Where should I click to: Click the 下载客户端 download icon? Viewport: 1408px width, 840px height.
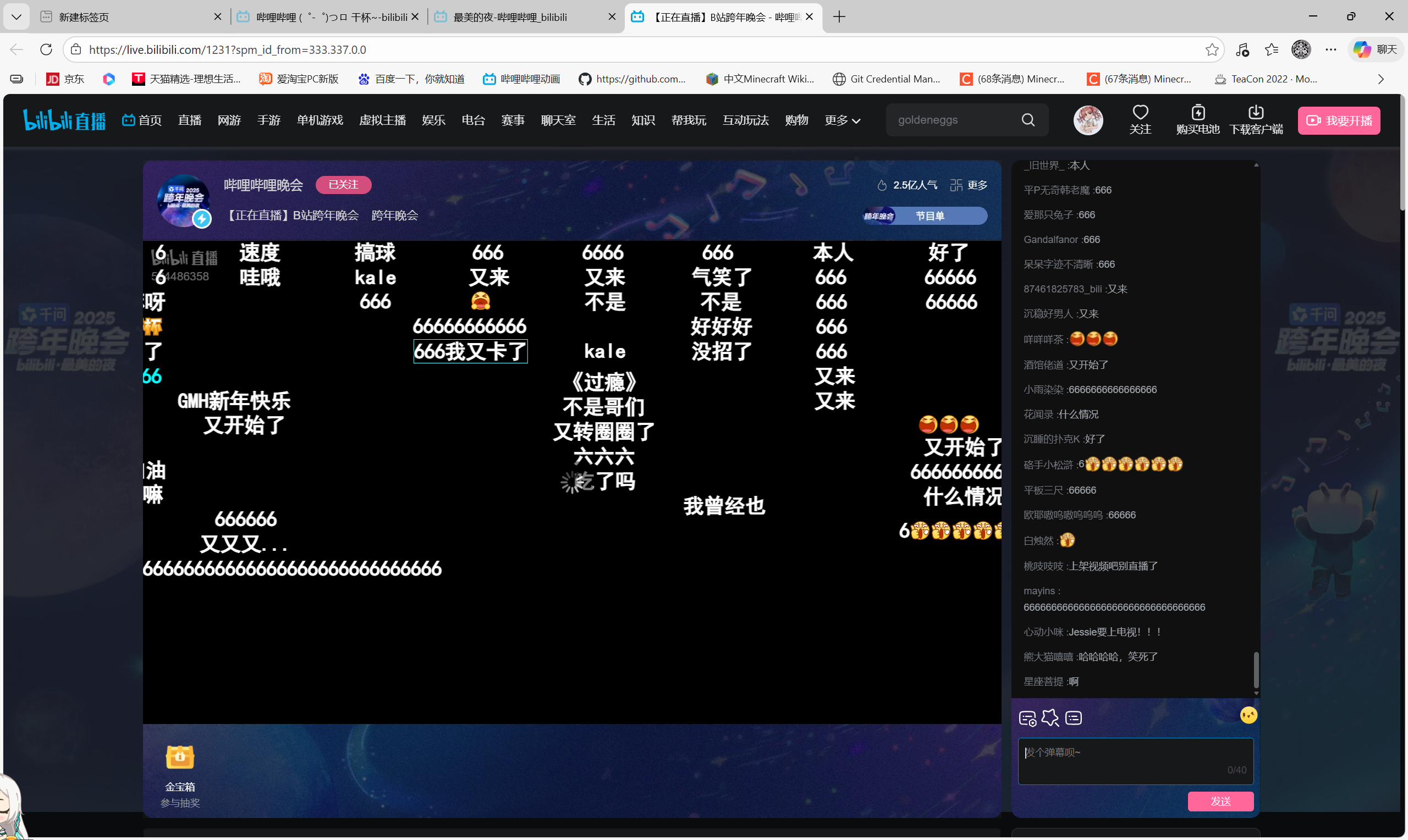[1256, 120]
